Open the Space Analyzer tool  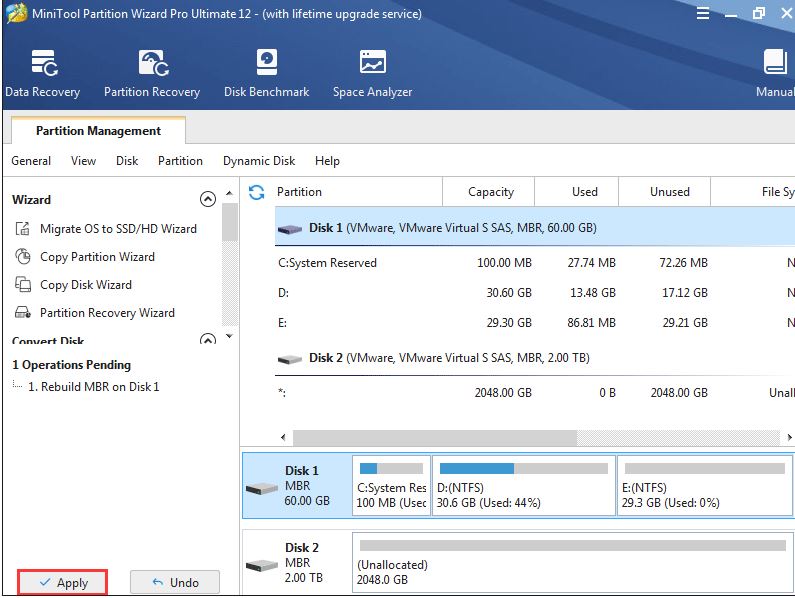pyautogui.click(x=372, y=73)
